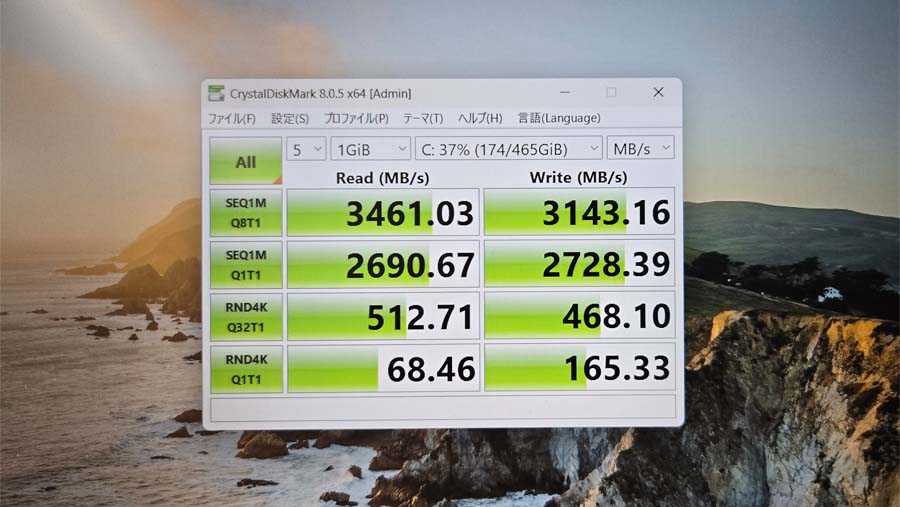Run the RND4K Q1T1 test
This screenshot has width=900, height=507.
[x=246, y=369]
